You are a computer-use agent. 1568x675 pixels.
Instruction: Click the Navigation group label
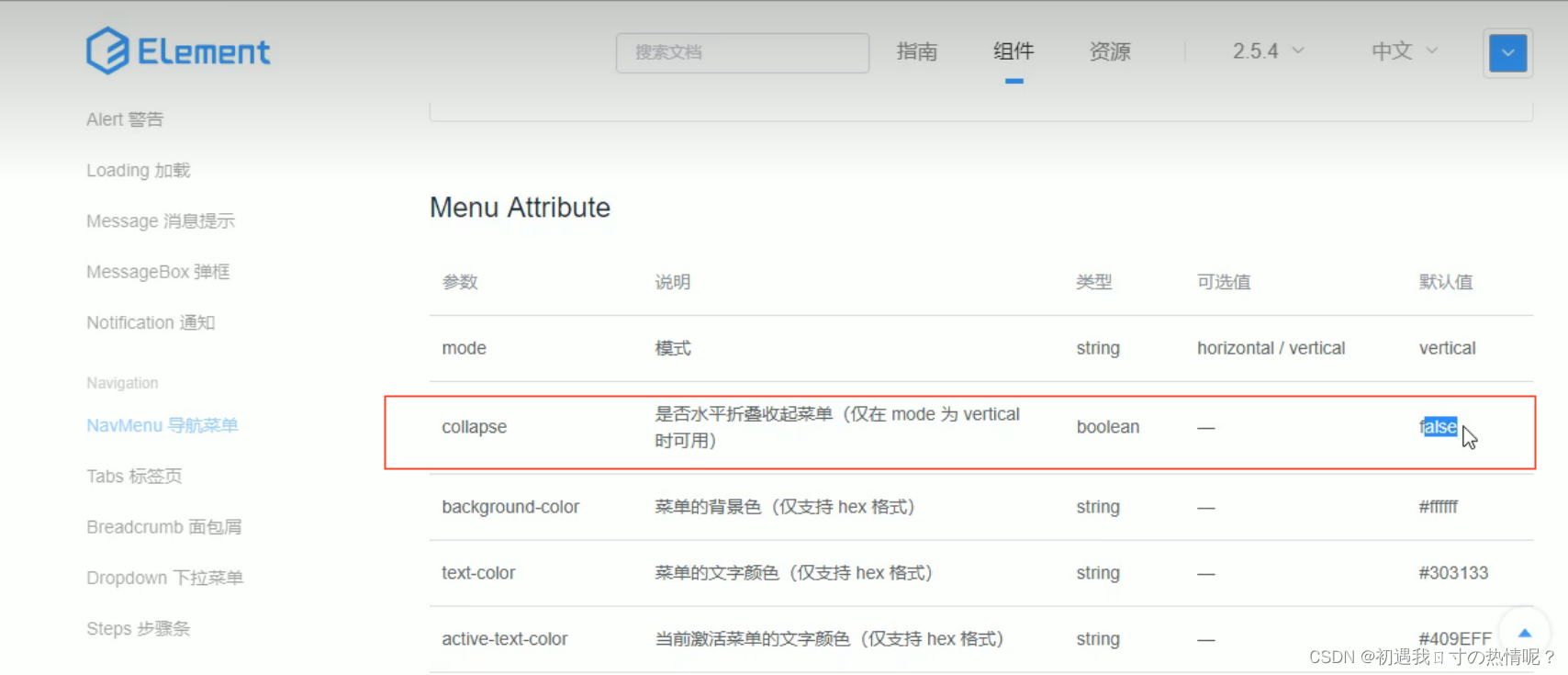pos(122,383)
